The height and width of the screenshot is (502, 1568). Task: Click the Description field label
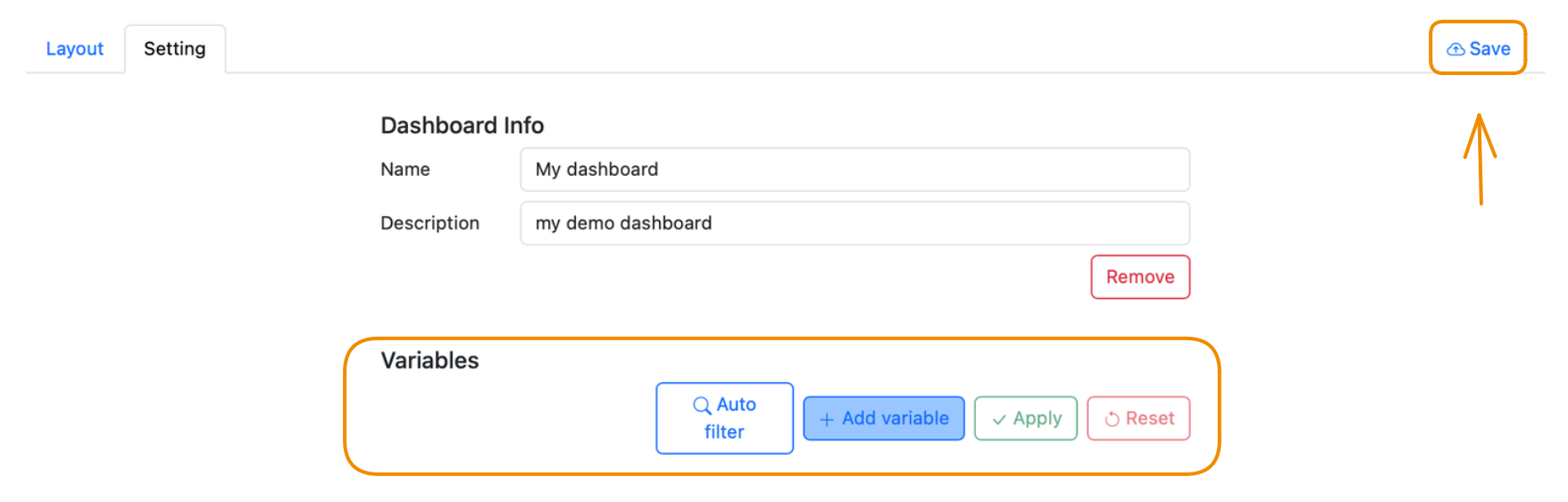tap(430, 223)
